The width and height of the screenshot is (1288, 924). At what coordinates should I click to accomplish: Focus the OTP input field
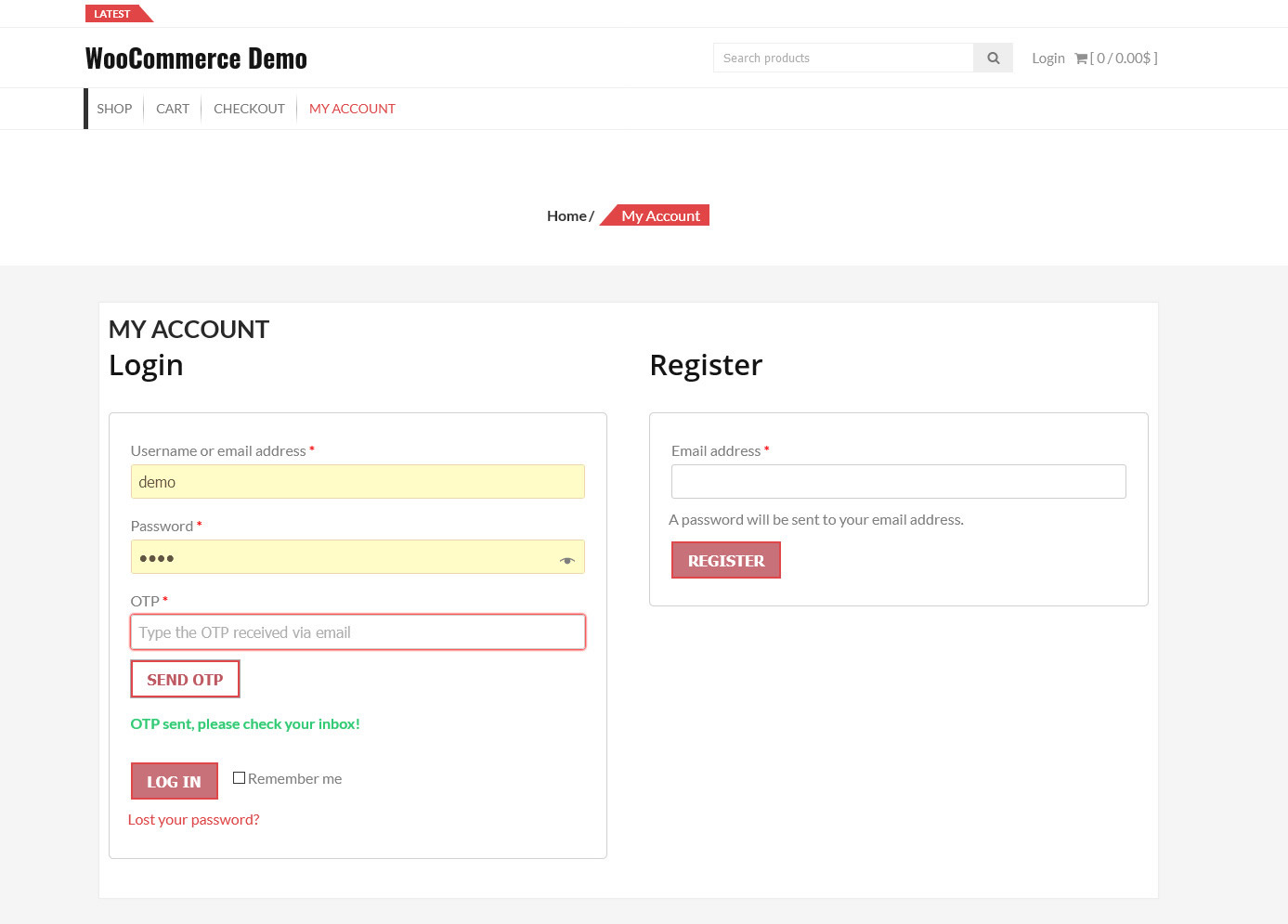(358, 632)
